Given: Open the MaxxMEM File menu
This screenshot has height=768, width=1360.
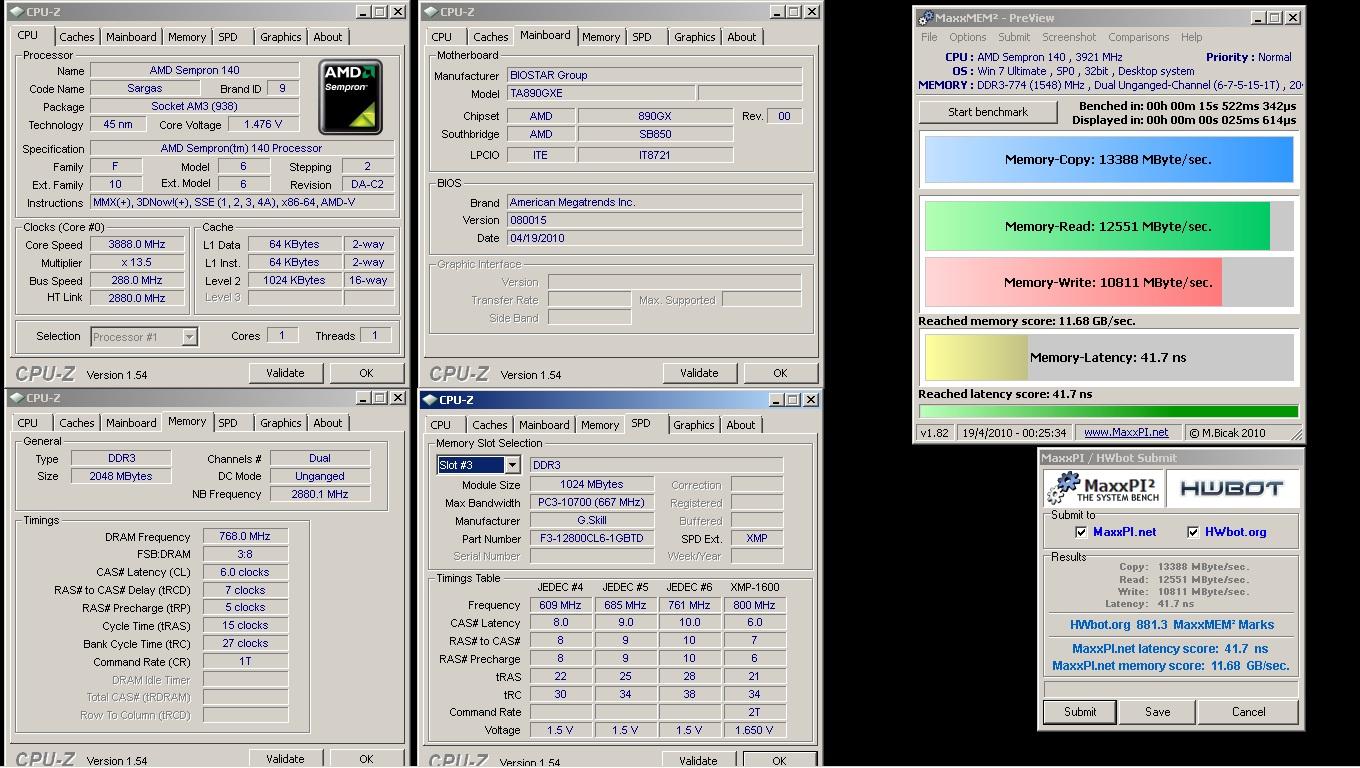Looking at the screenshot, I should click(x=929, y=37).
